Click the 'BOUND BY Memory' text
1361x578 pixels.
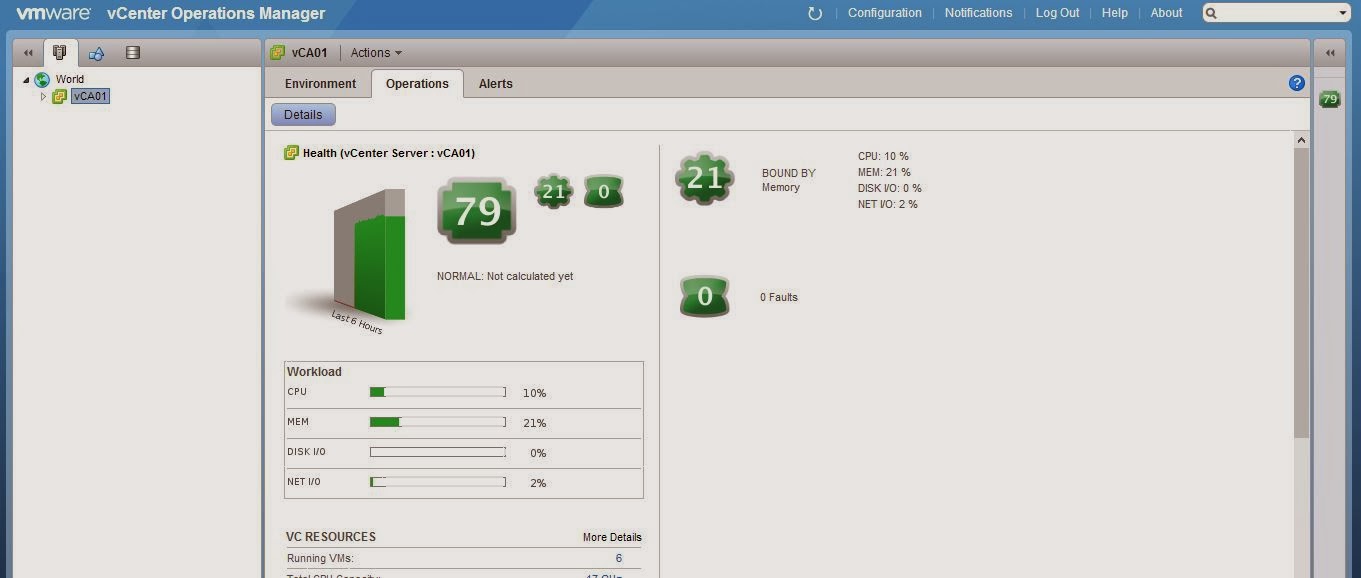[x=789, y=180]
